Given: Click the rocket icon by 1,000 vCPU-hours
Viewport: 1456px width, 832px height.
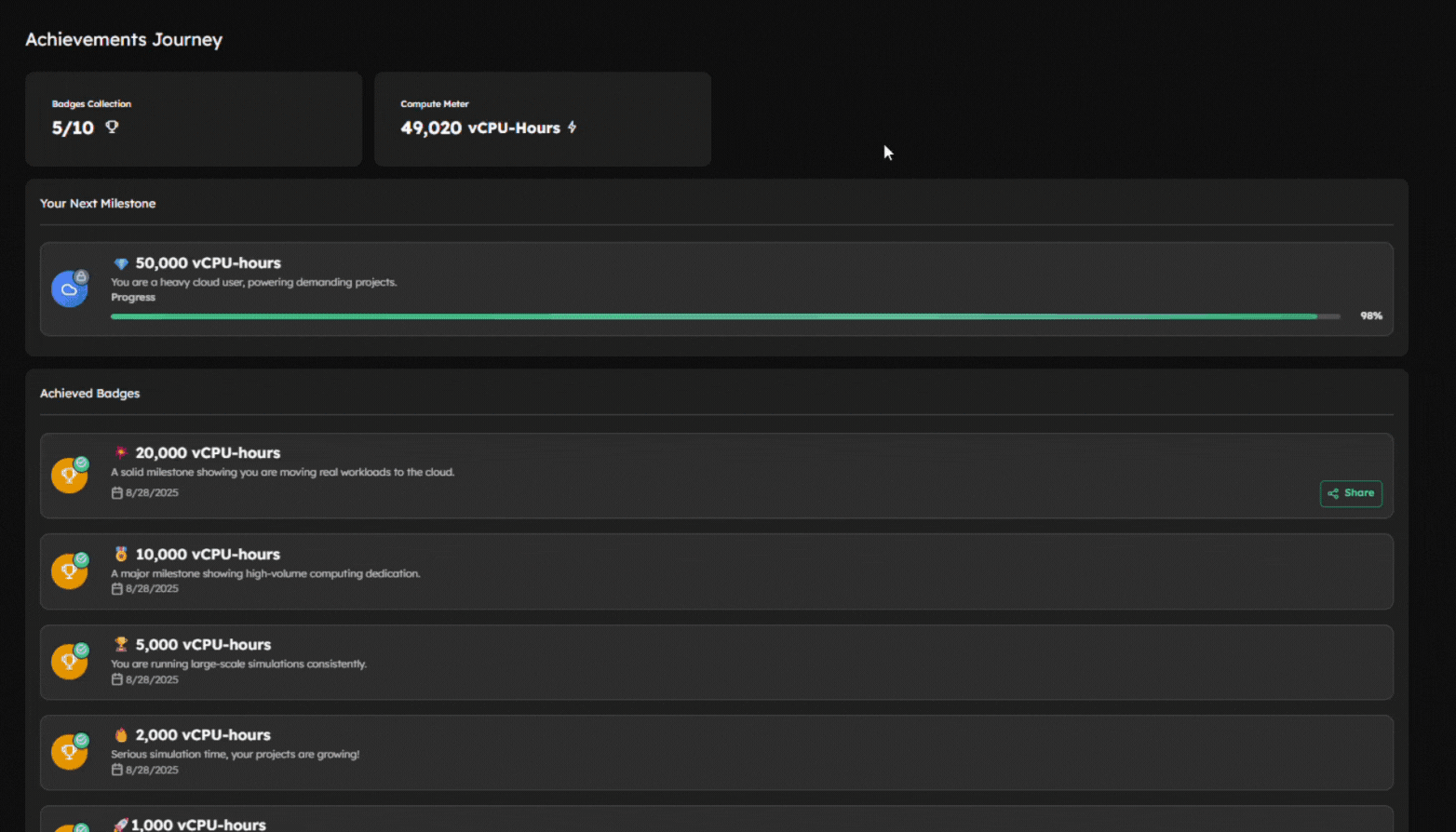Looking at the screenshot, I should pyautogui.click(x=120, y=825).
